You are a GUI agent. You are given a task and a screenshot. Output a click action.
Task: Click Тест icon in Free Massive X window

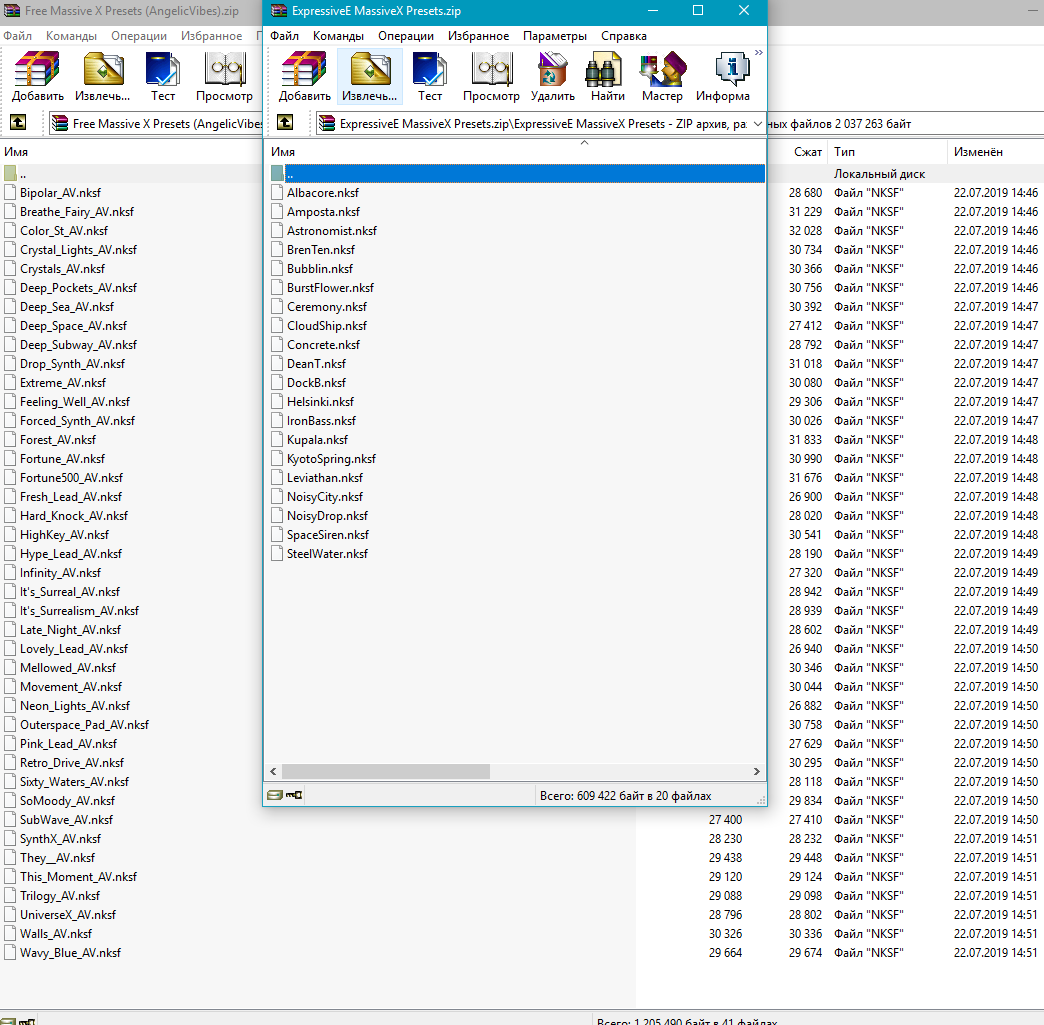(x=162, y=77)
